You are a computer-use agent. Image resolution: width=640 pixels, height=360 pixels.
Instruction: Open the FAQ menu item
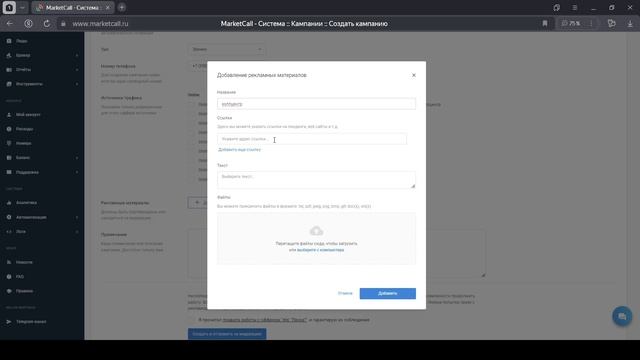click(x=20, y=277)
